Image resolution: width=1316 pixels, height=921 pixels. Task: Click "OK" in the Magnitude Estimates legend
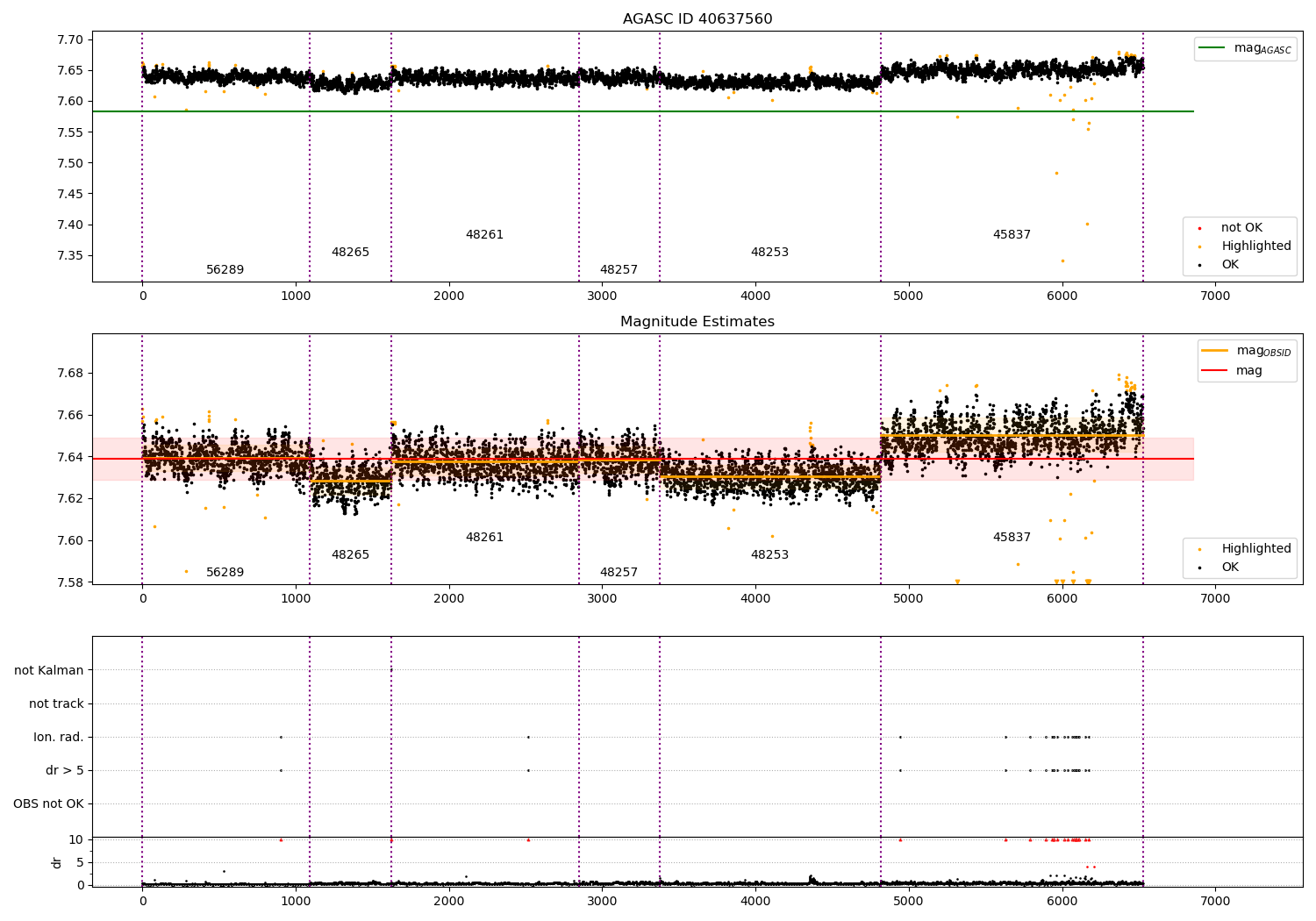(x=1230, y=568)
